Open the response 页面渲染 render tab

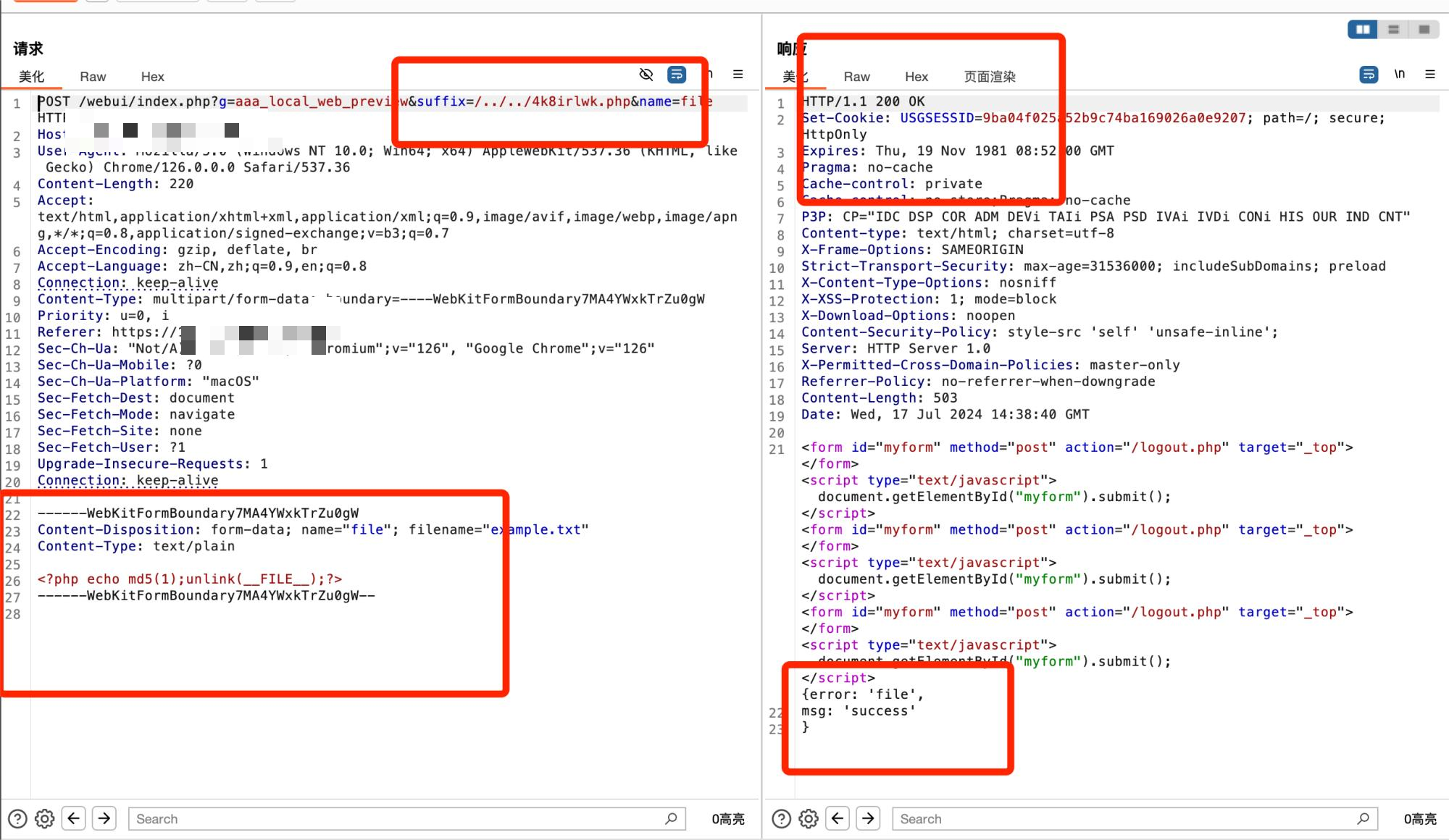pos(990,77)
